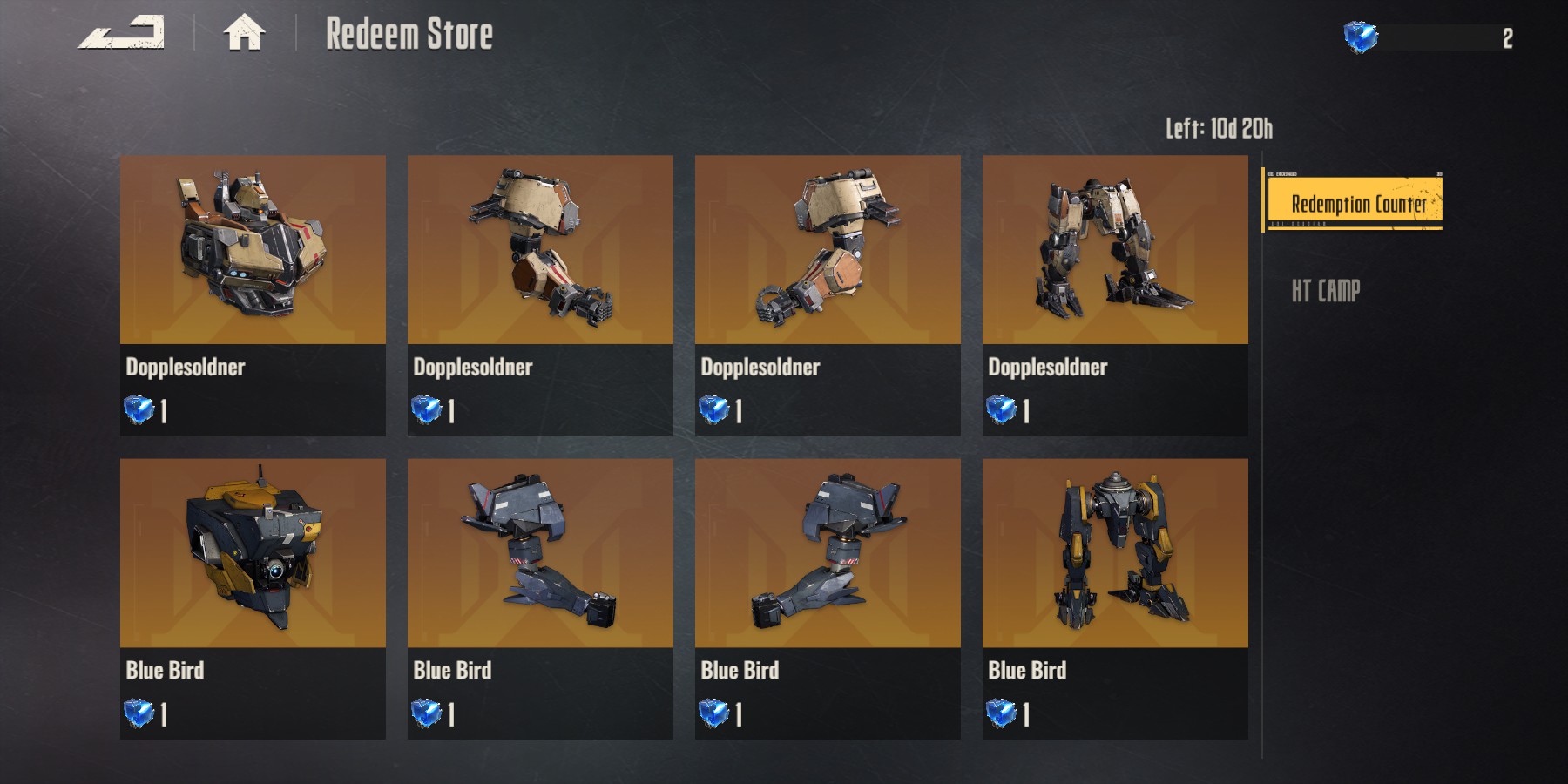Click the Left: 10d 20h timer label
Screen dimensions: 1568x784
point(1219,129)
